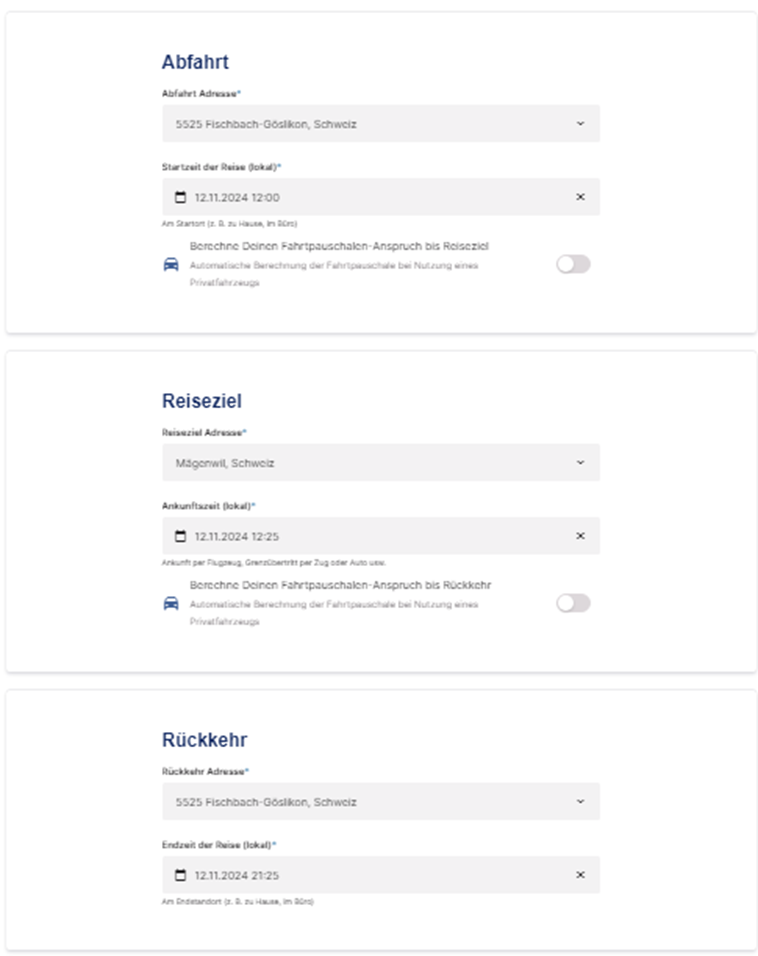Enable Fahrtpauschale calculation bis Reiseziel
This screenshot has height=956, width=758.
573,264
